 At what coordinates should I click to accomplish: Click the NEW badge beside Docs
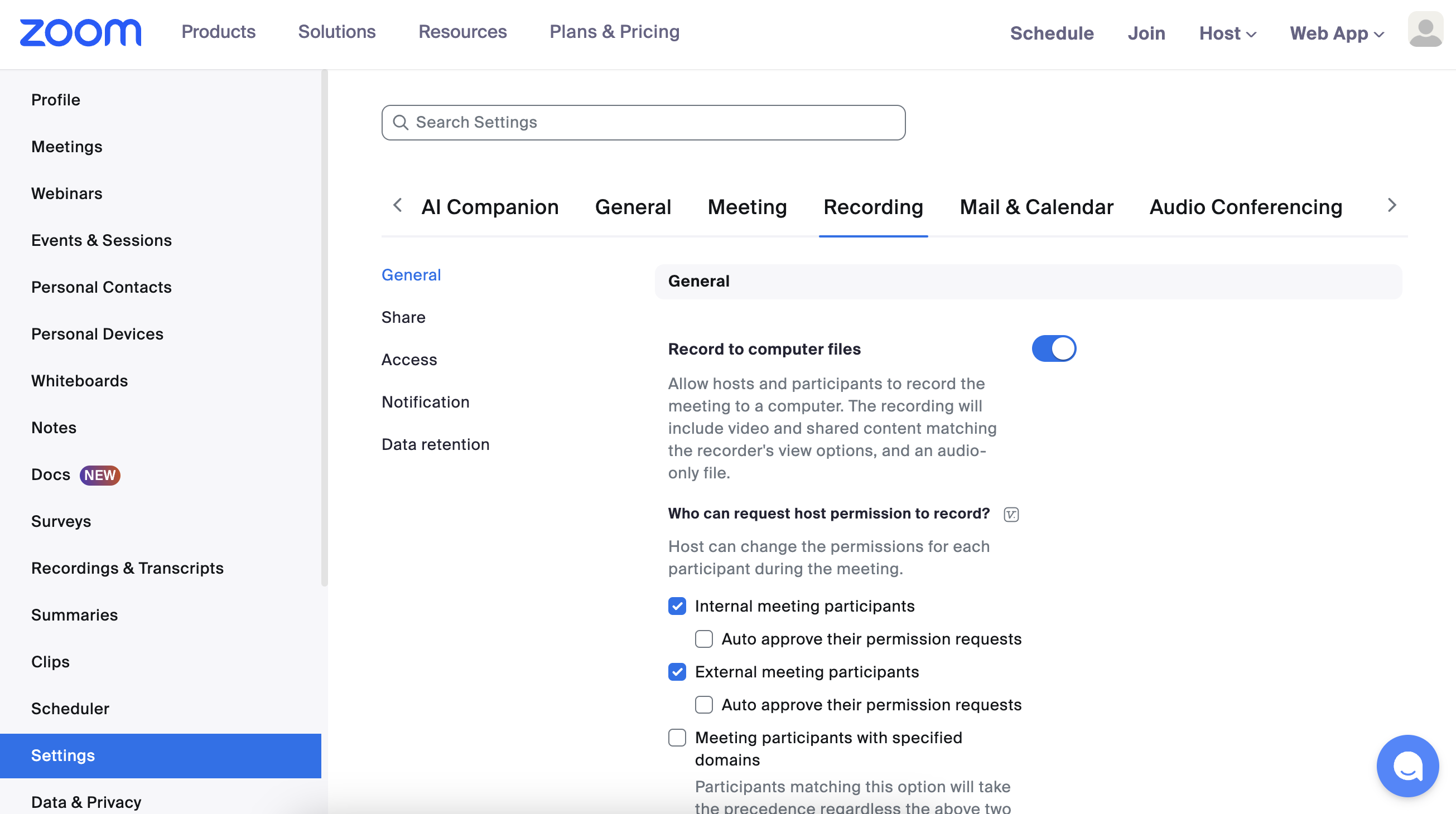click(100, 474)
